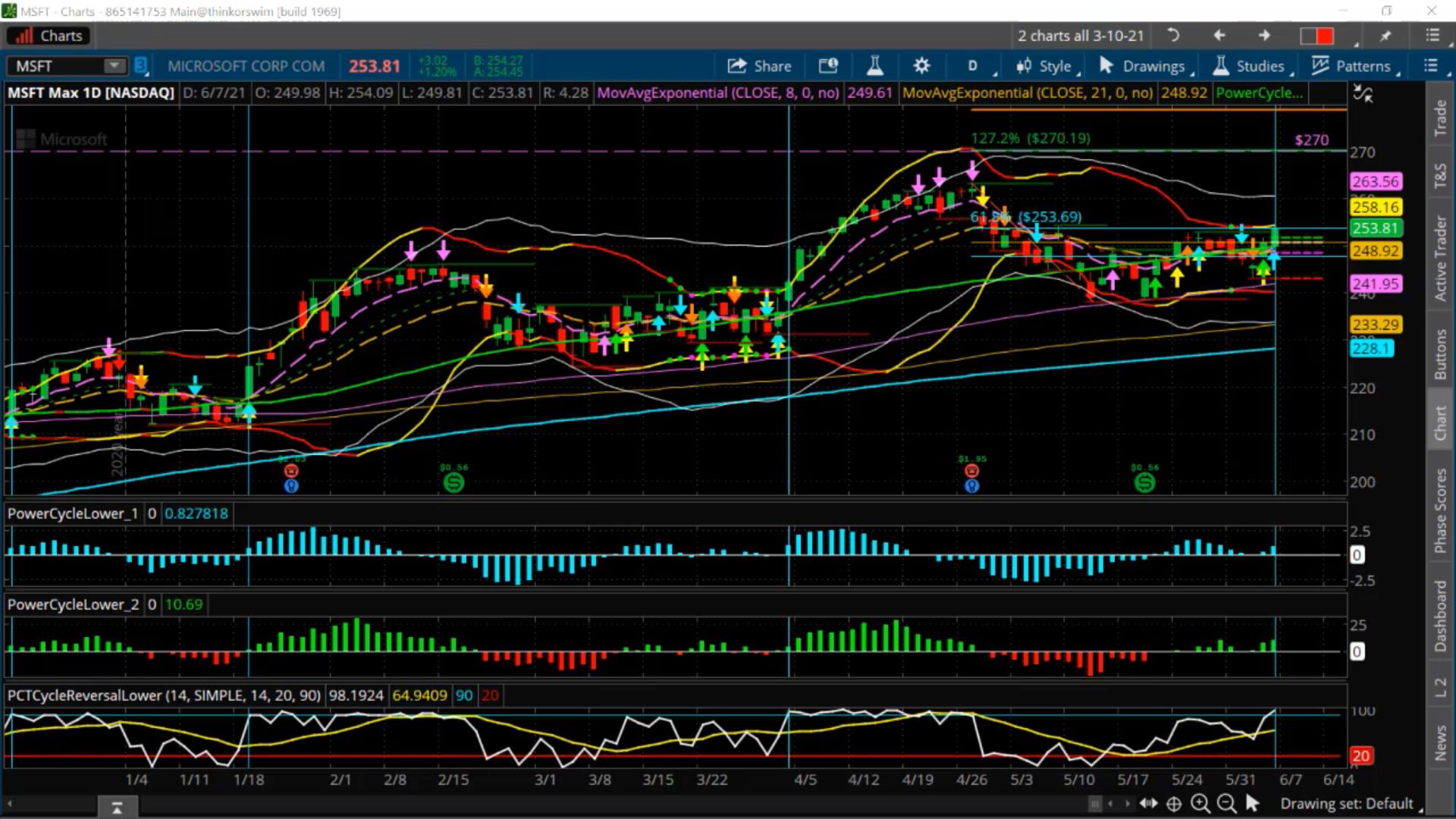Open the News side tab
This screenshot has width=1456, height=819.
click(x=1440, y=742)
